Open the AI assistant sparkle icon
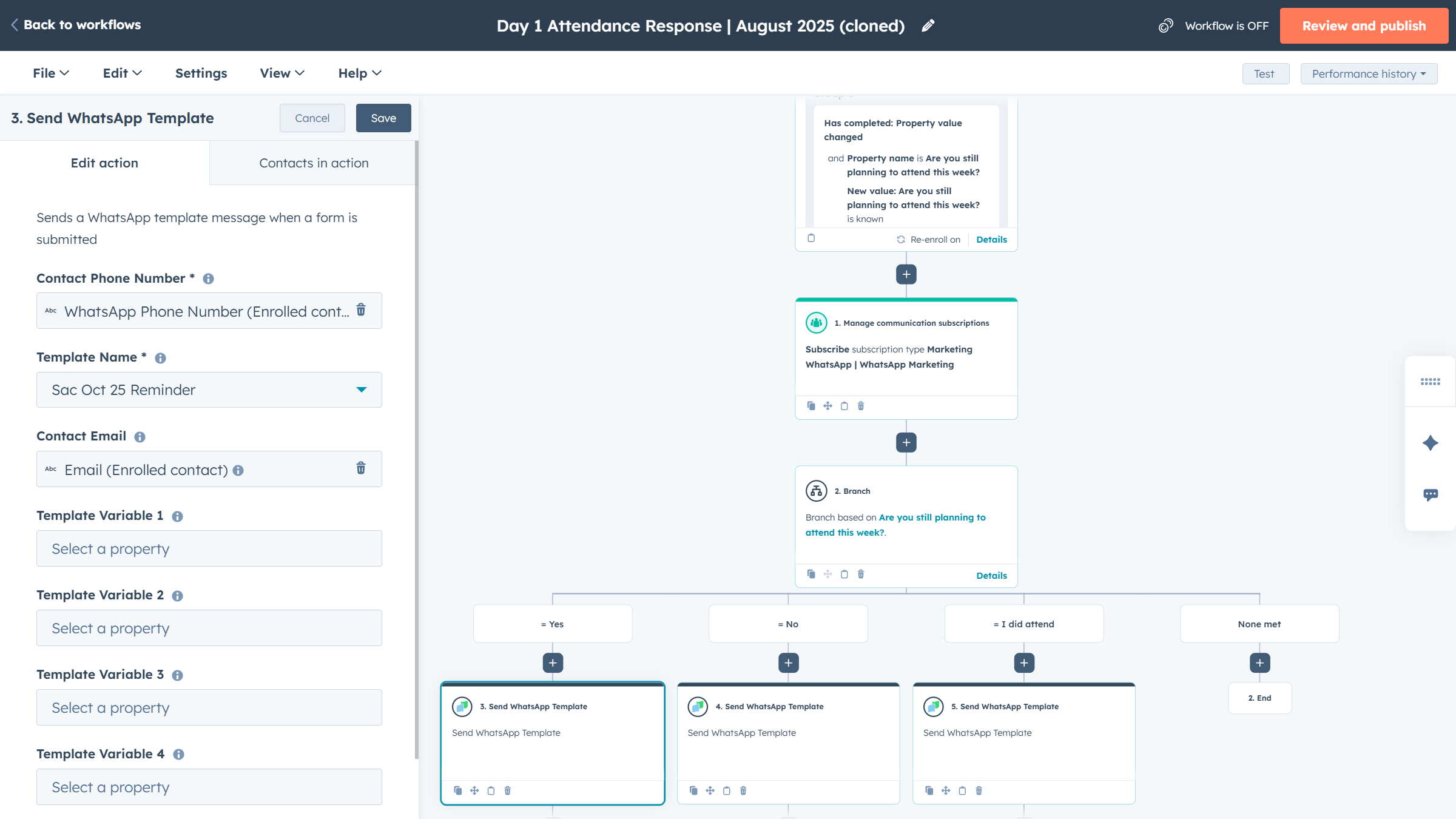Screen dimensions: 1456x819 pyautogui.click(x=1429, y=442)
